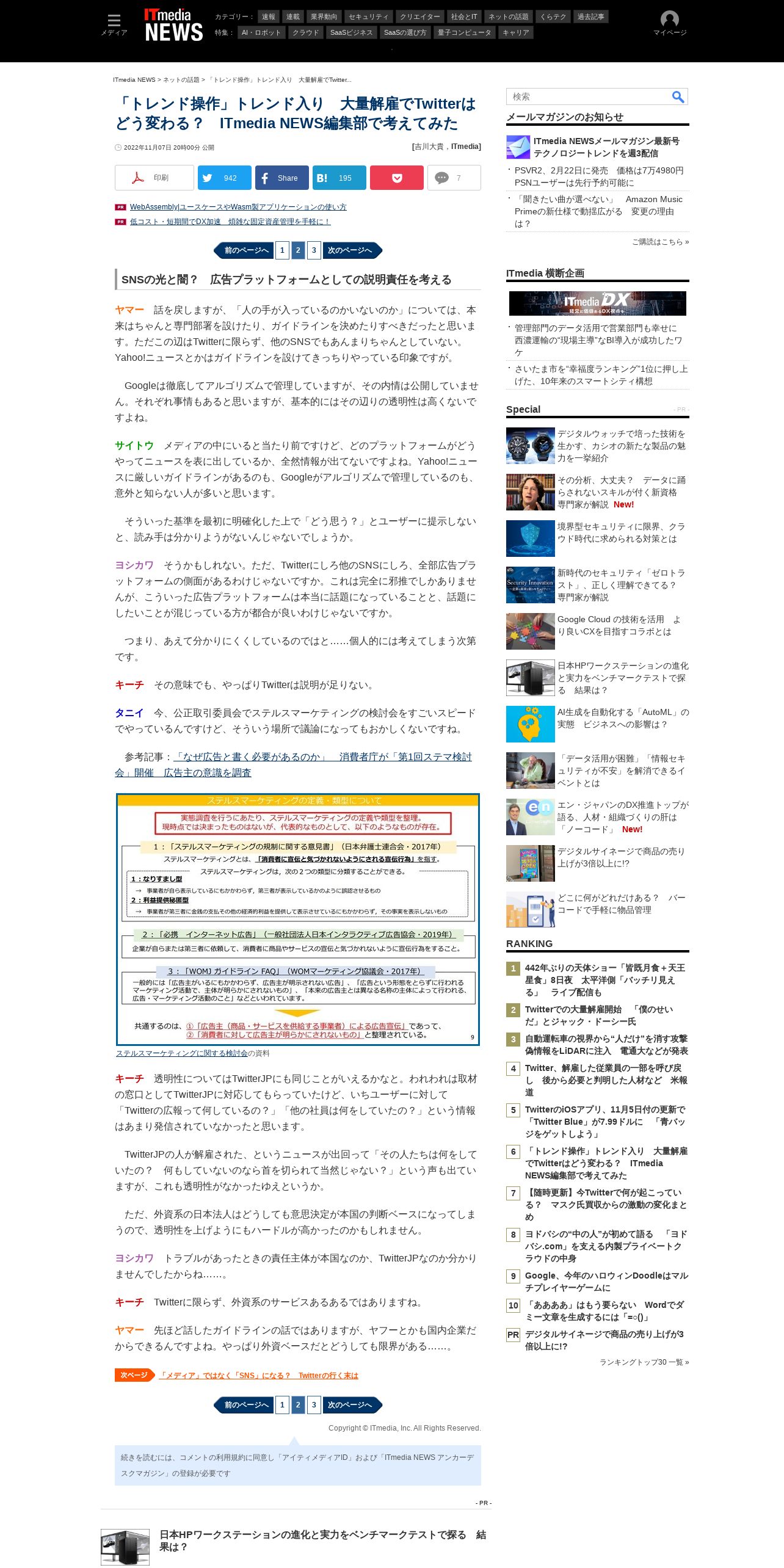
Task: Open the SaaSビジネス feature
Action: click(x=351, y=32)
